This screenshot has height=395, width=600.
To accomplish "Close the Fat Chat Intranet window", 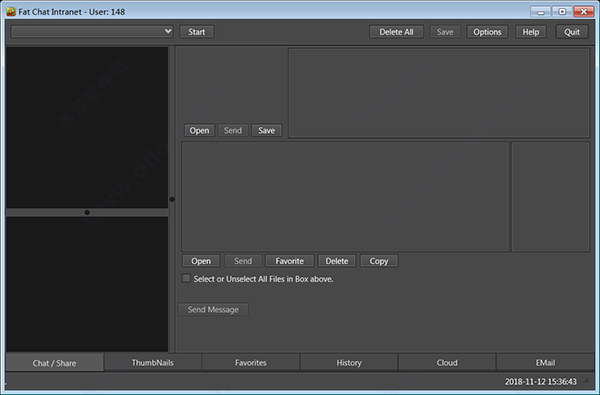I will coord(584,12).
